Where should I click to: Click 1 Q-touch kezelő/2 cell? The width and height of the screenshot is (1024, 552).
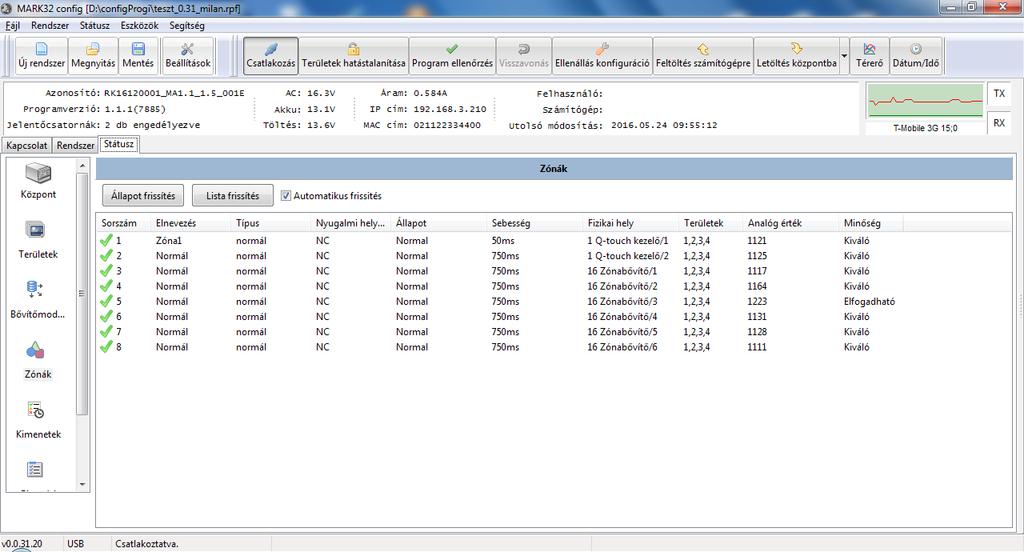tap(628, 255)
